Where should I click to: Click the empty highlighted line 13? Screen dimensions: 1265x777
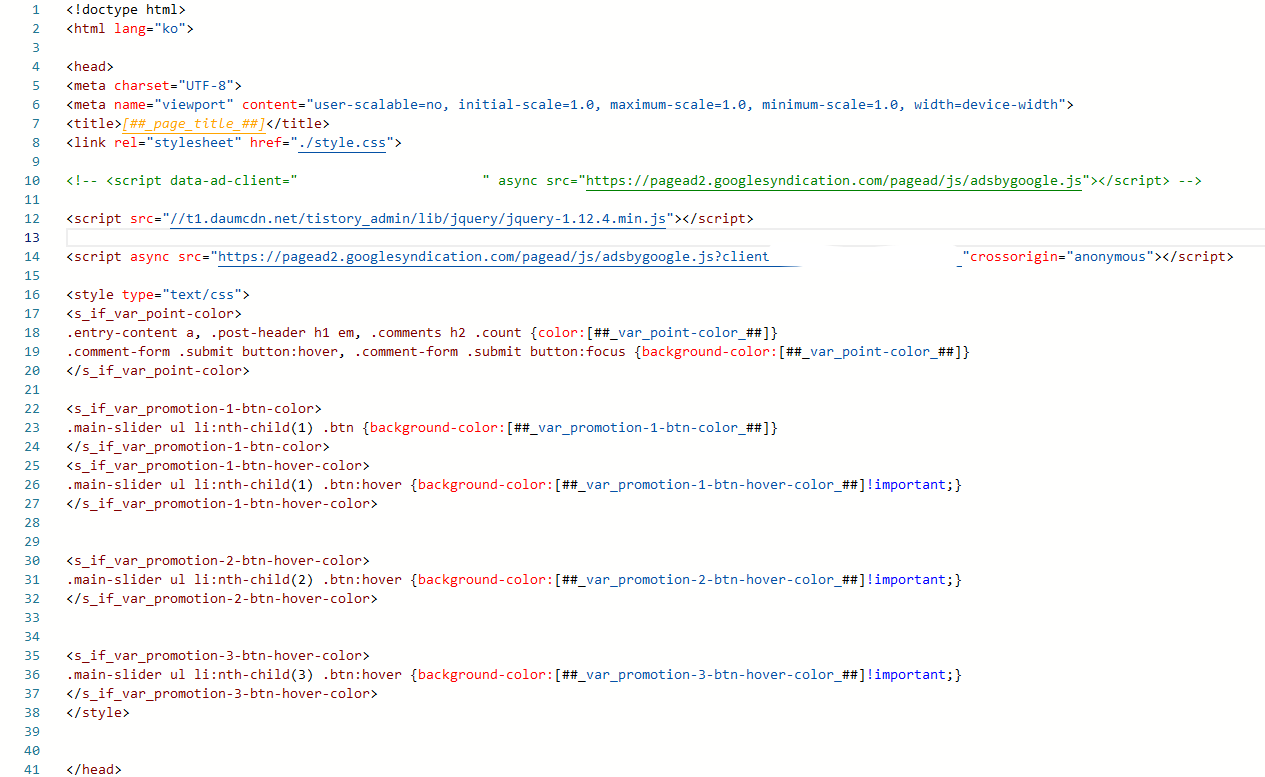click(x=665, y=237)
